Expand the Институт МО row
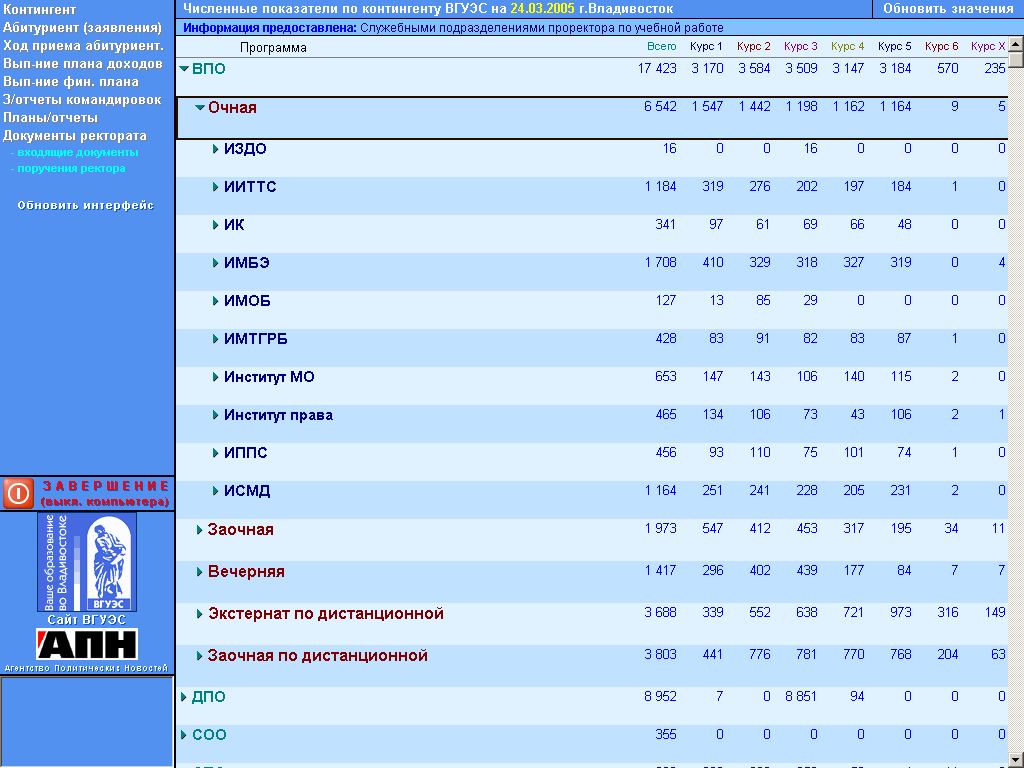Image resolution: width=1024 pixels, height=768 pixels. coord(216,377)
